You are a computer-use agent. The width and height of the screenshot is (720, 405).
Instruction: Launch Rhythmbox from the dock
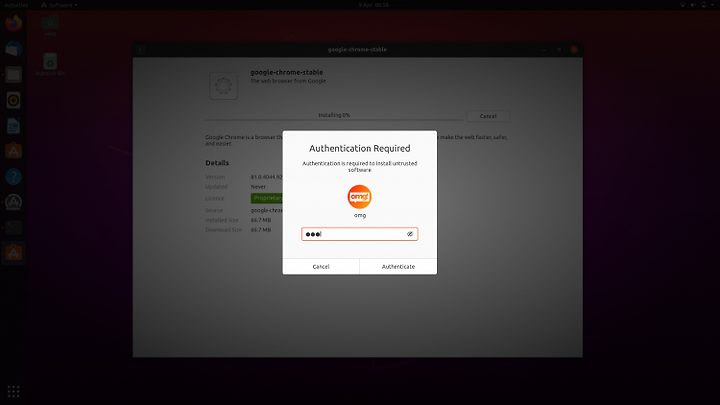(13, 100)
